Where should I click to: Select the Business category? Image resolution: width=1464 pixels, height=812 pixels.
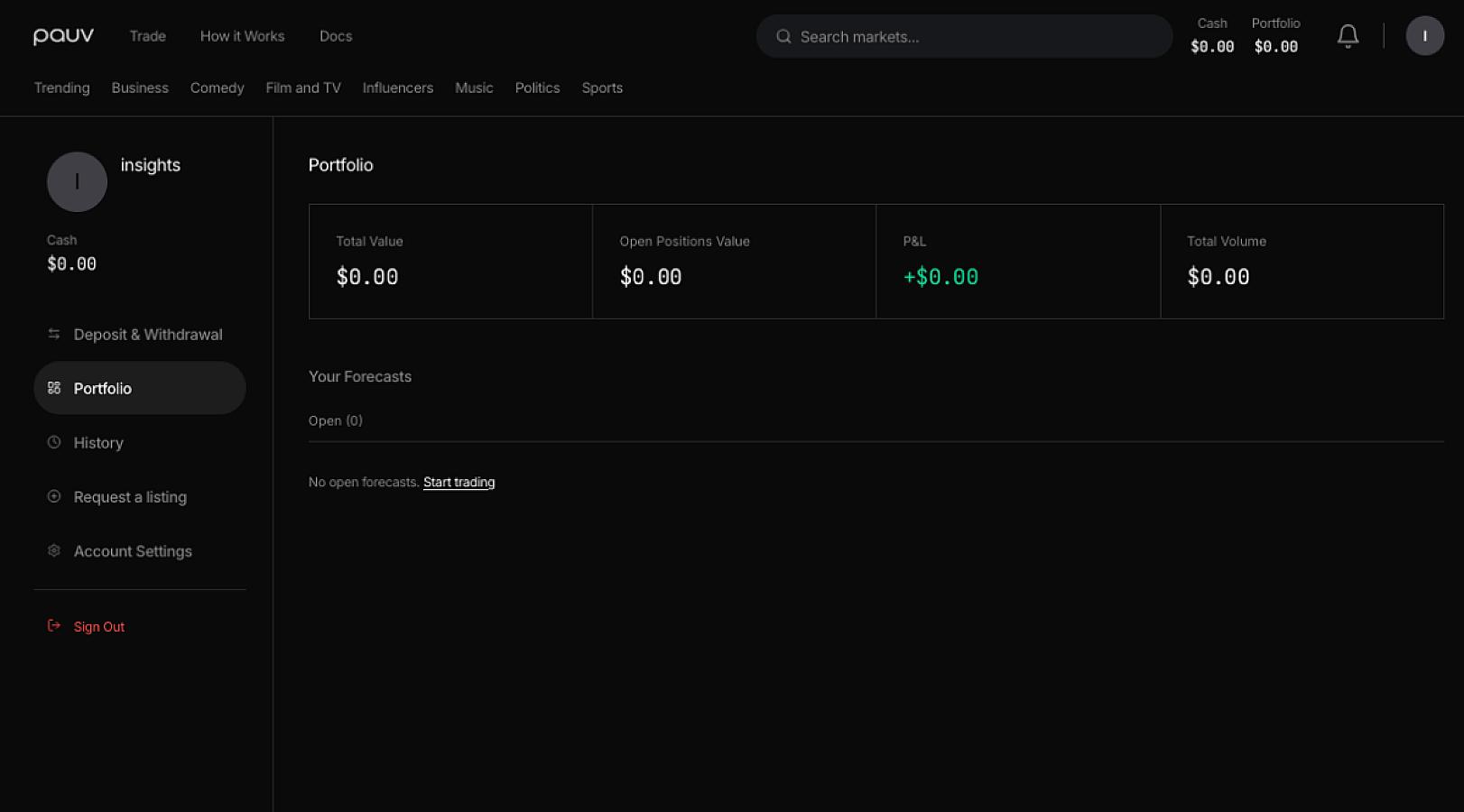pos(140,88)
